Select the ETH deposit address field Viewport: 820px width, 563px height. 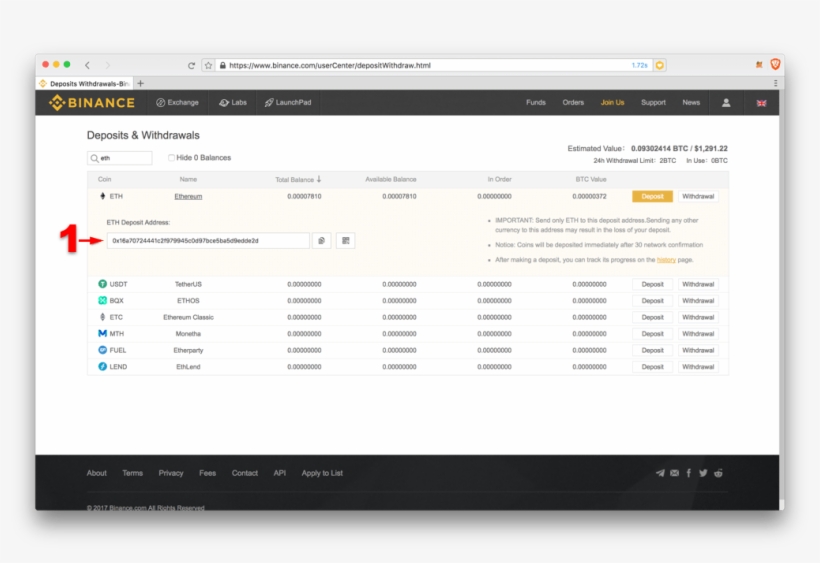point(208,240)
